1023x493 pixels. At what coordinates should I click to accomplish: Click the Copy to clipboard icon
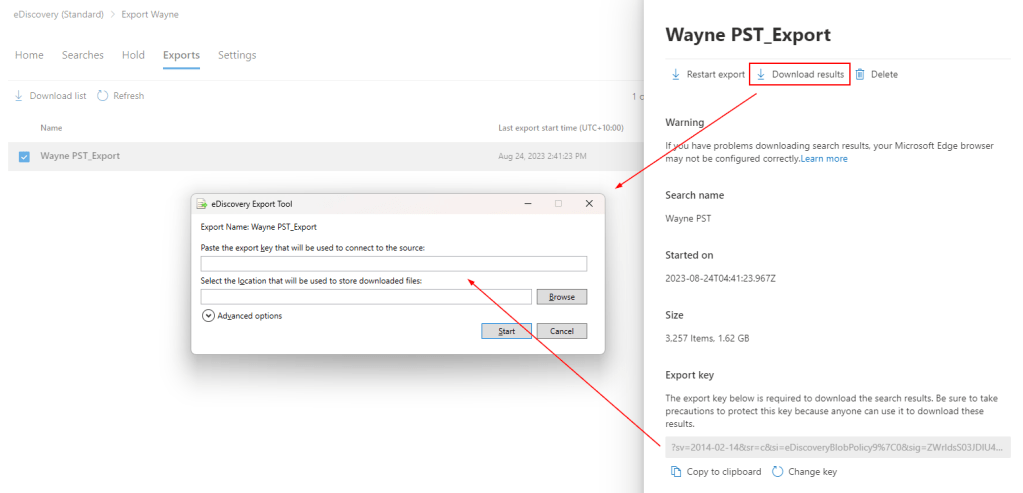click(676, 472)
